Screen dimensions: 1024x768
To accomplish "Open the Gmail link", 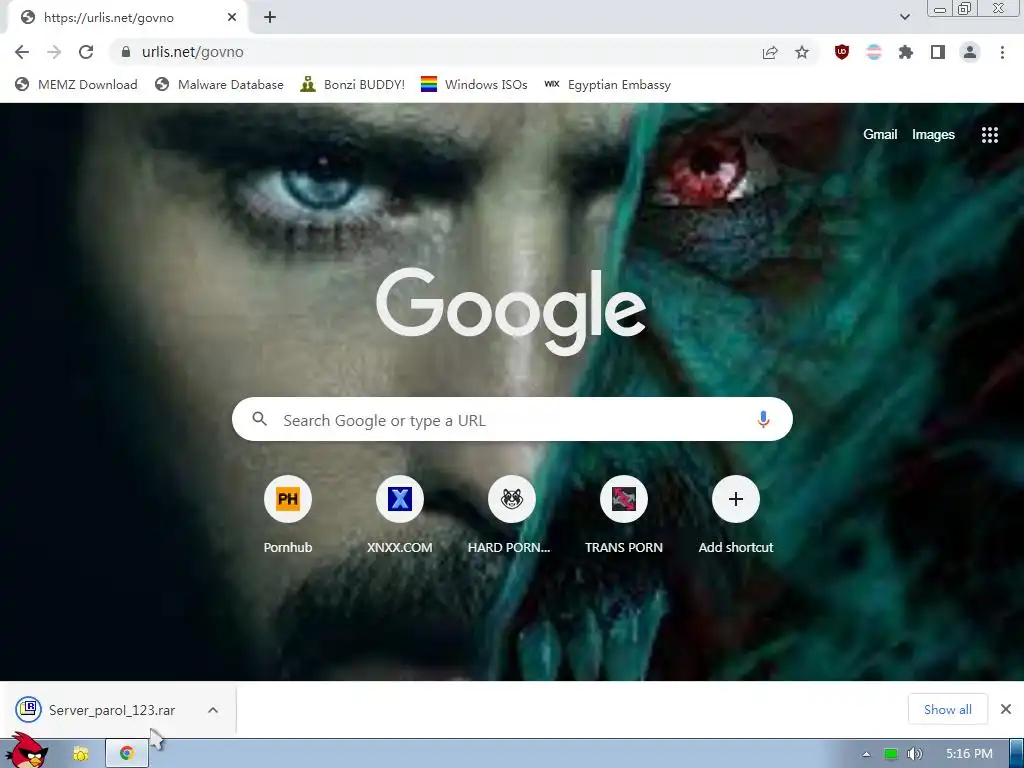I will (880, 135).
